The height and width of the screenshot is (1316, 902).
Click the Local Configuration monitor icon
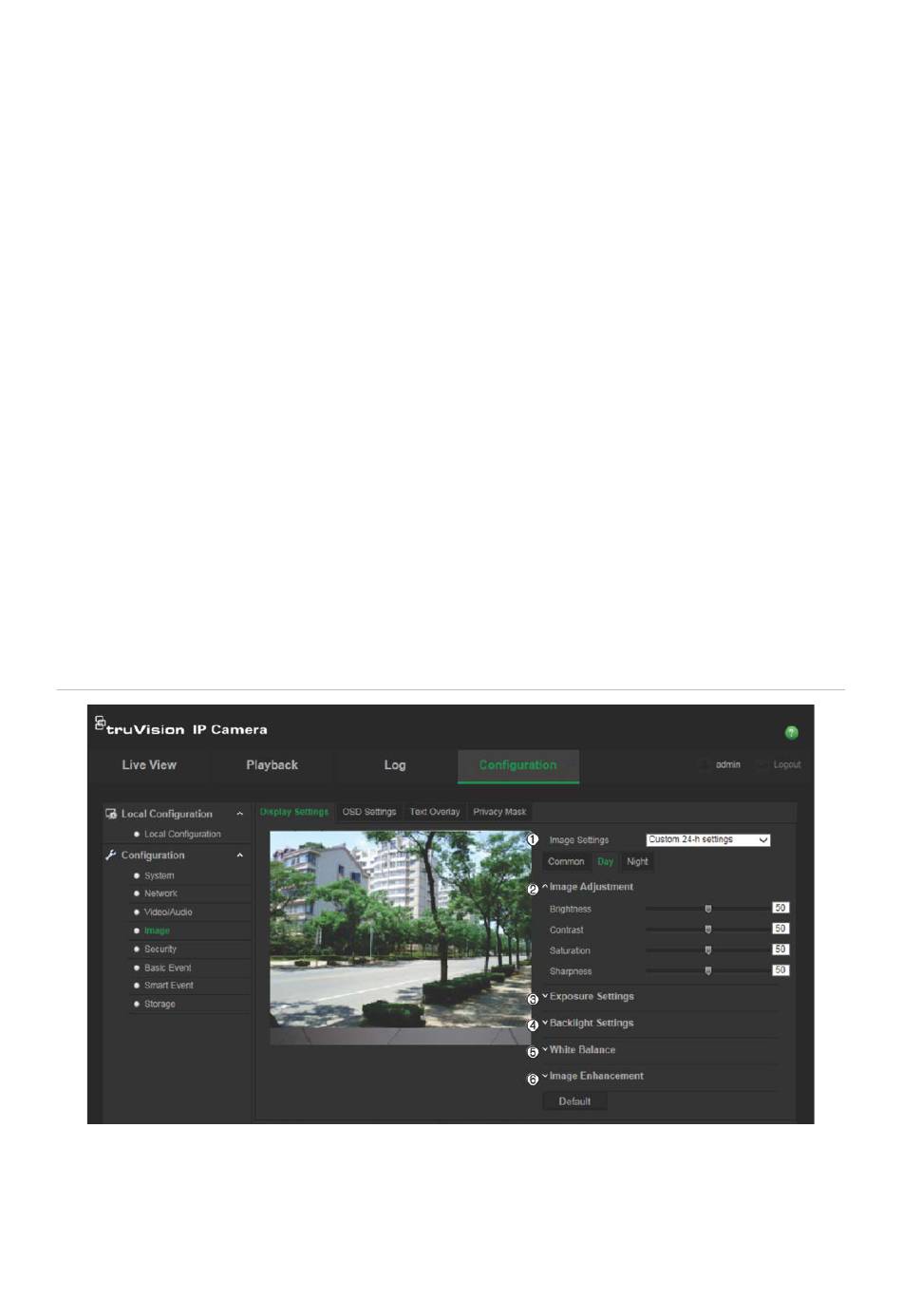[111, 814]
